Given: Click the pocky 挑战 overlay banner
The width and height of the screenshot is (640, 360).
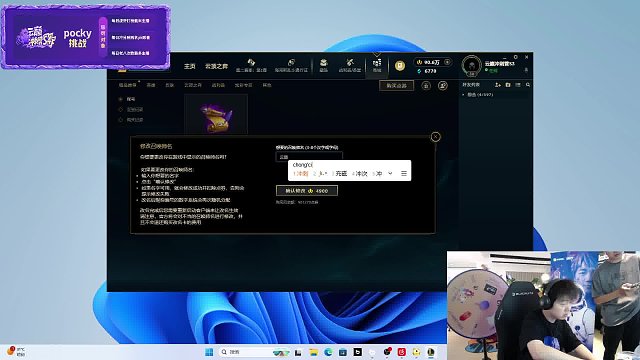Looking at the screenshot, I should (x=86, y=37).
